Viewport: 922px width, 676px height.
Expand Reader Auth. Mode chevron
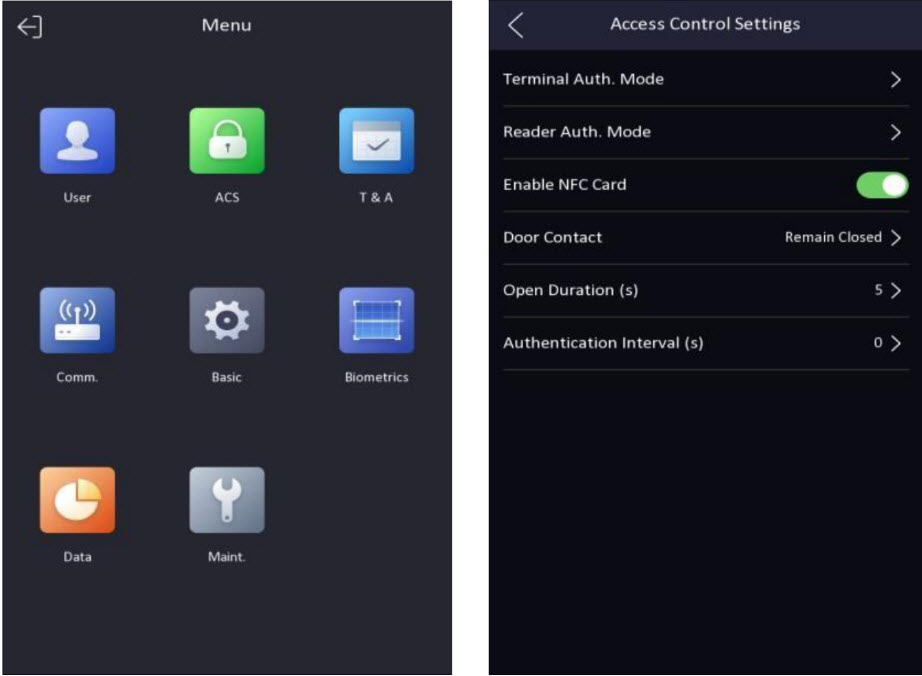pos(896,132)
